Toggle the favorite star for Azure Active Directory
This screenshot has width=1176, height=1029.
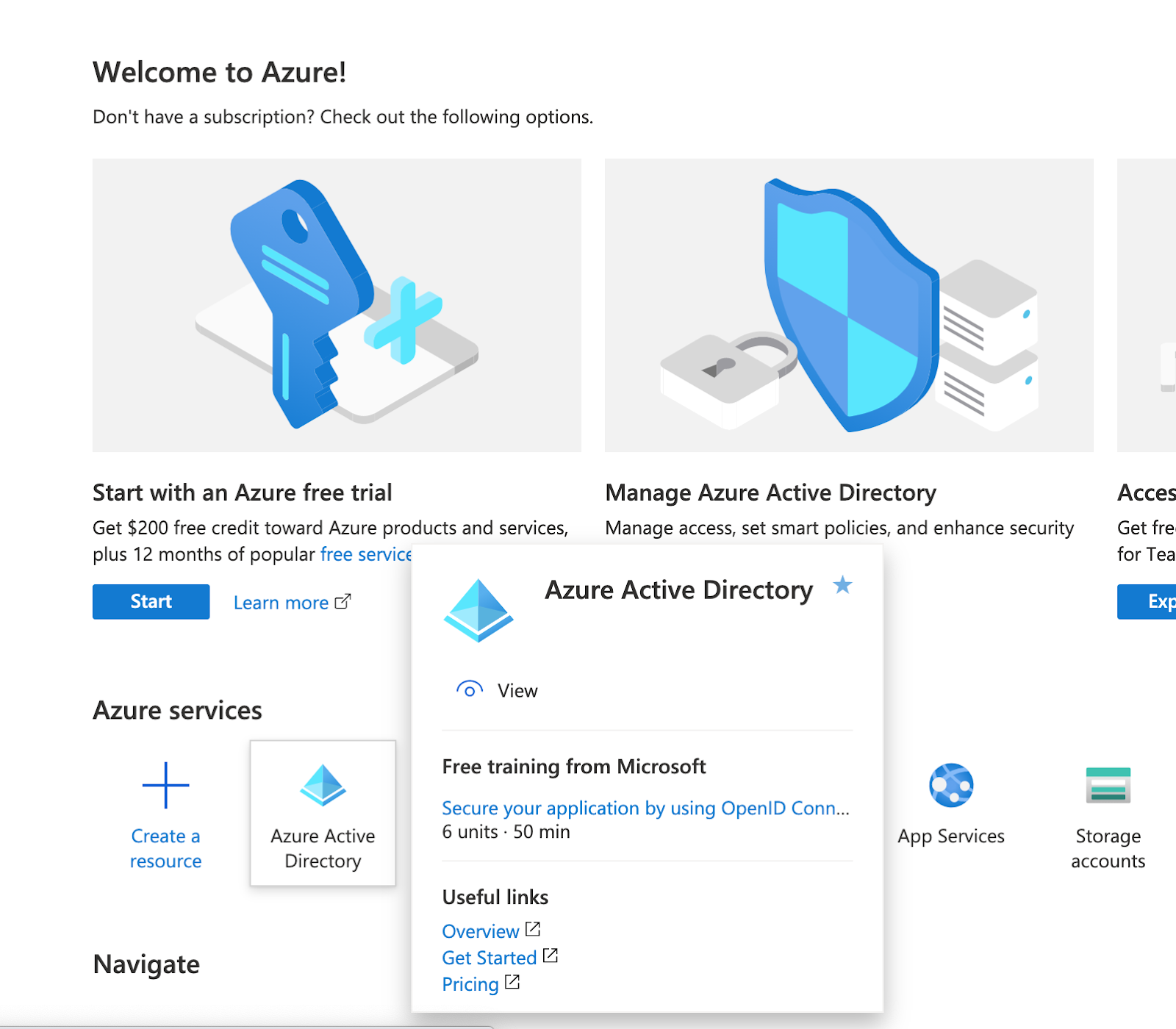(x=842, y=585)
